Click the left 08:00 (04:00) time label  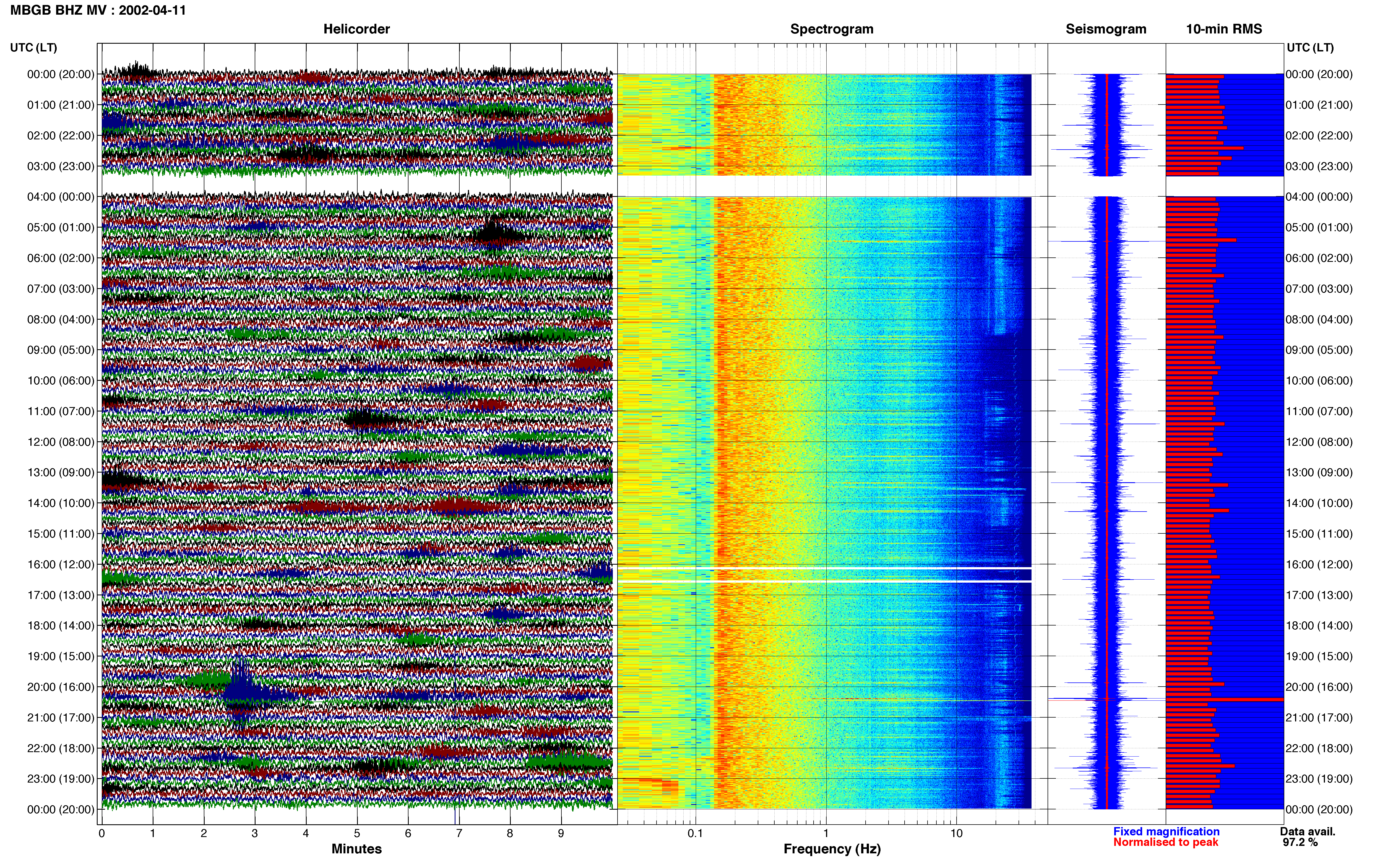[61, 319]
